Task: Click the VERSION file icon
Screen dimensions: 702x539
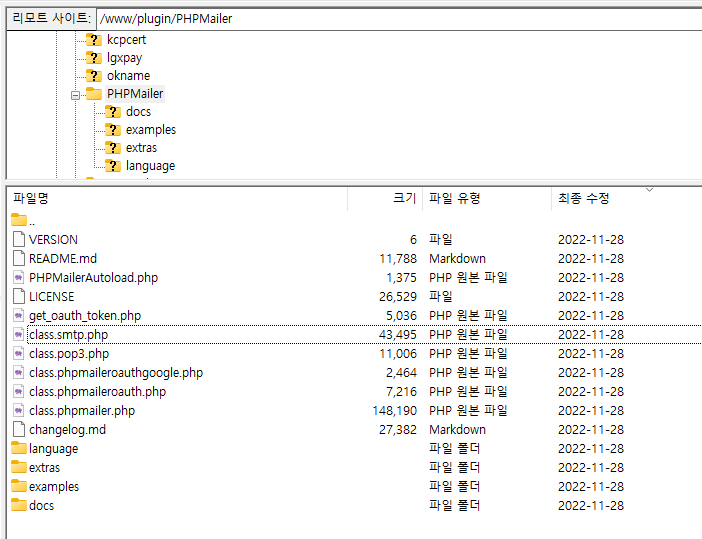Action: click(19, 239)
